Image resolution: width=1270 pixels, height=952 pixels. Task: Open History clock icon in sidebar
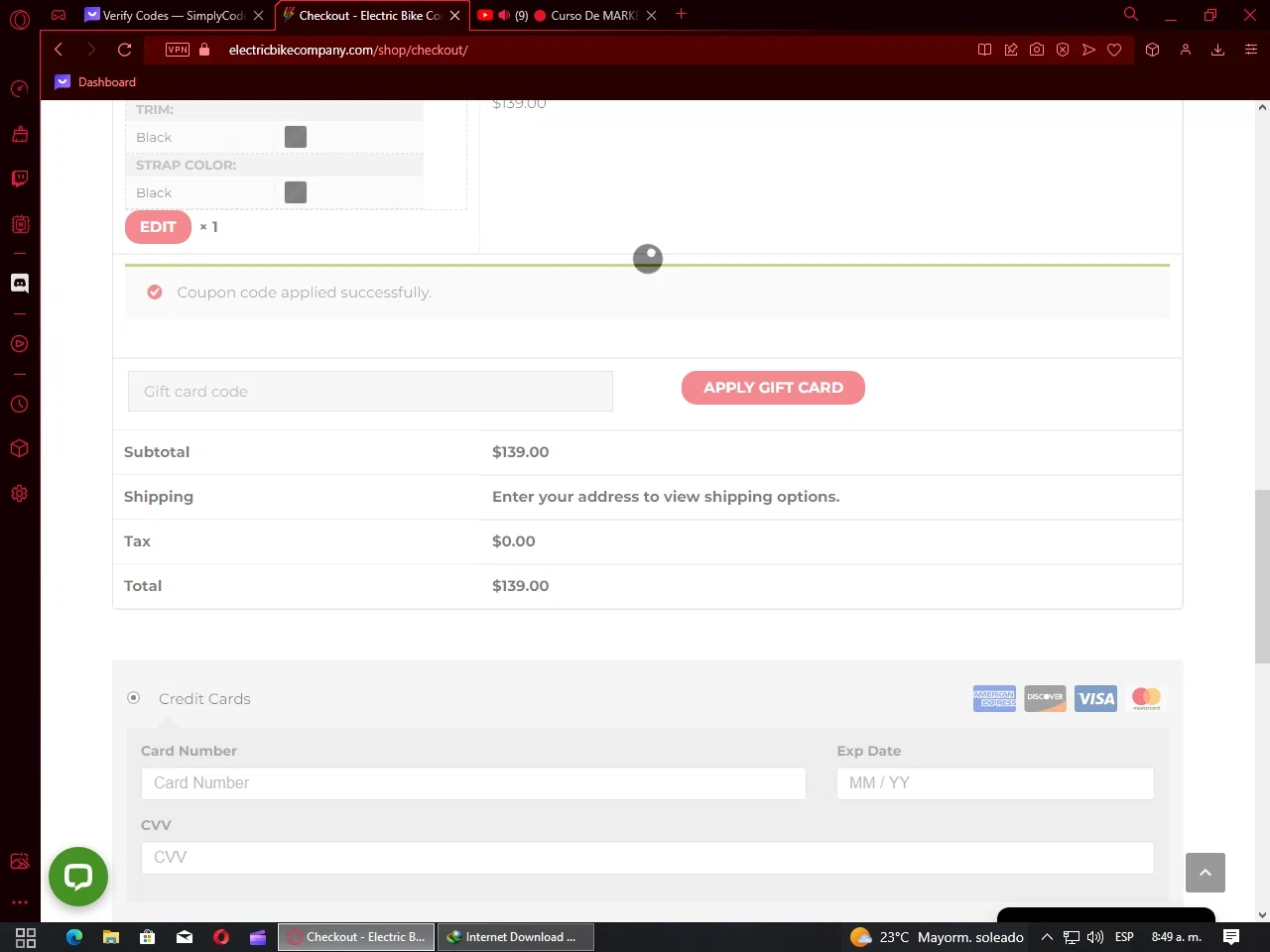point(20,405)
